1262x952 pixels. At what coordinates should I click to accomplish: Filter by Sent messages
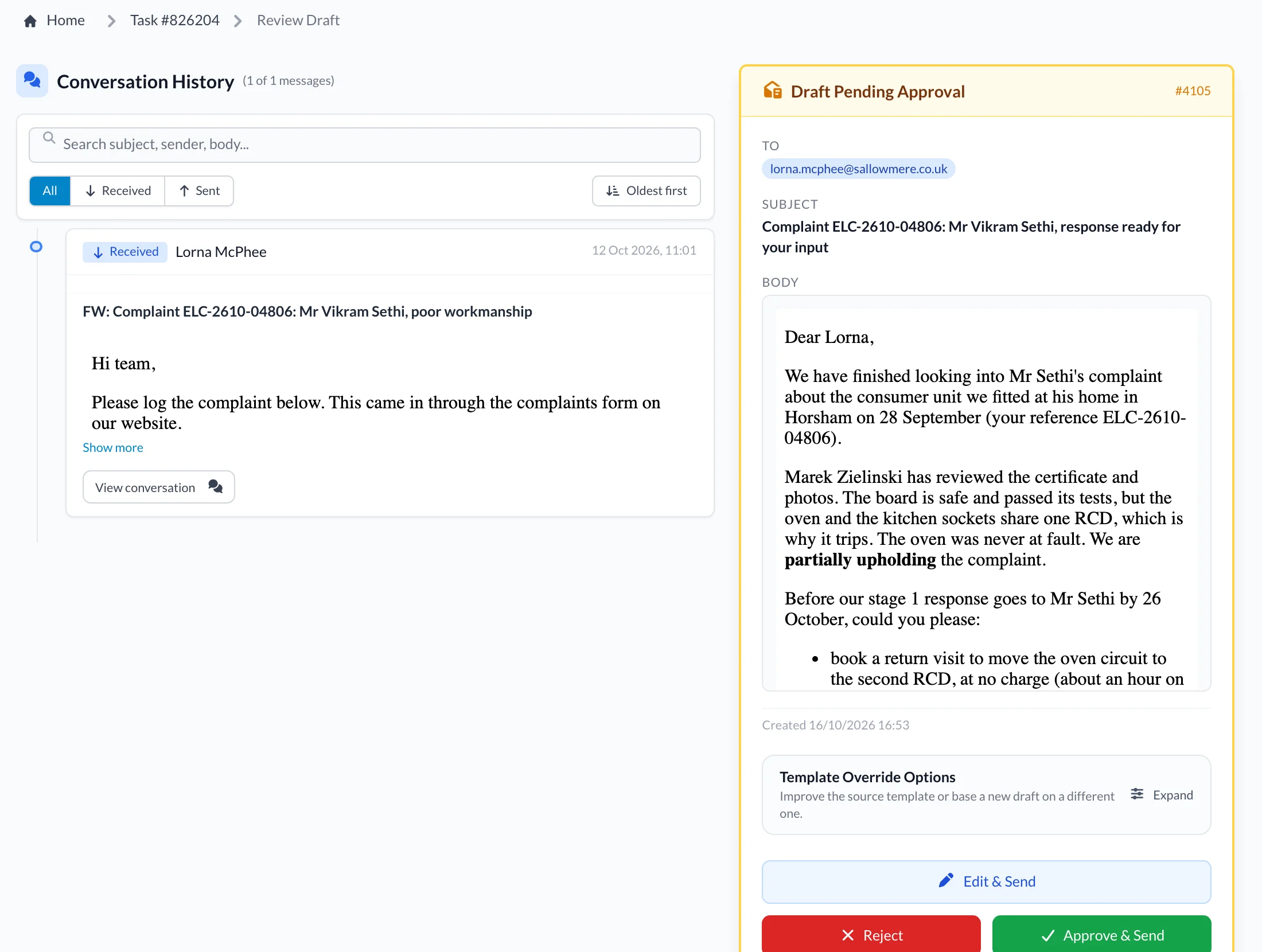[x=199, y=190]
